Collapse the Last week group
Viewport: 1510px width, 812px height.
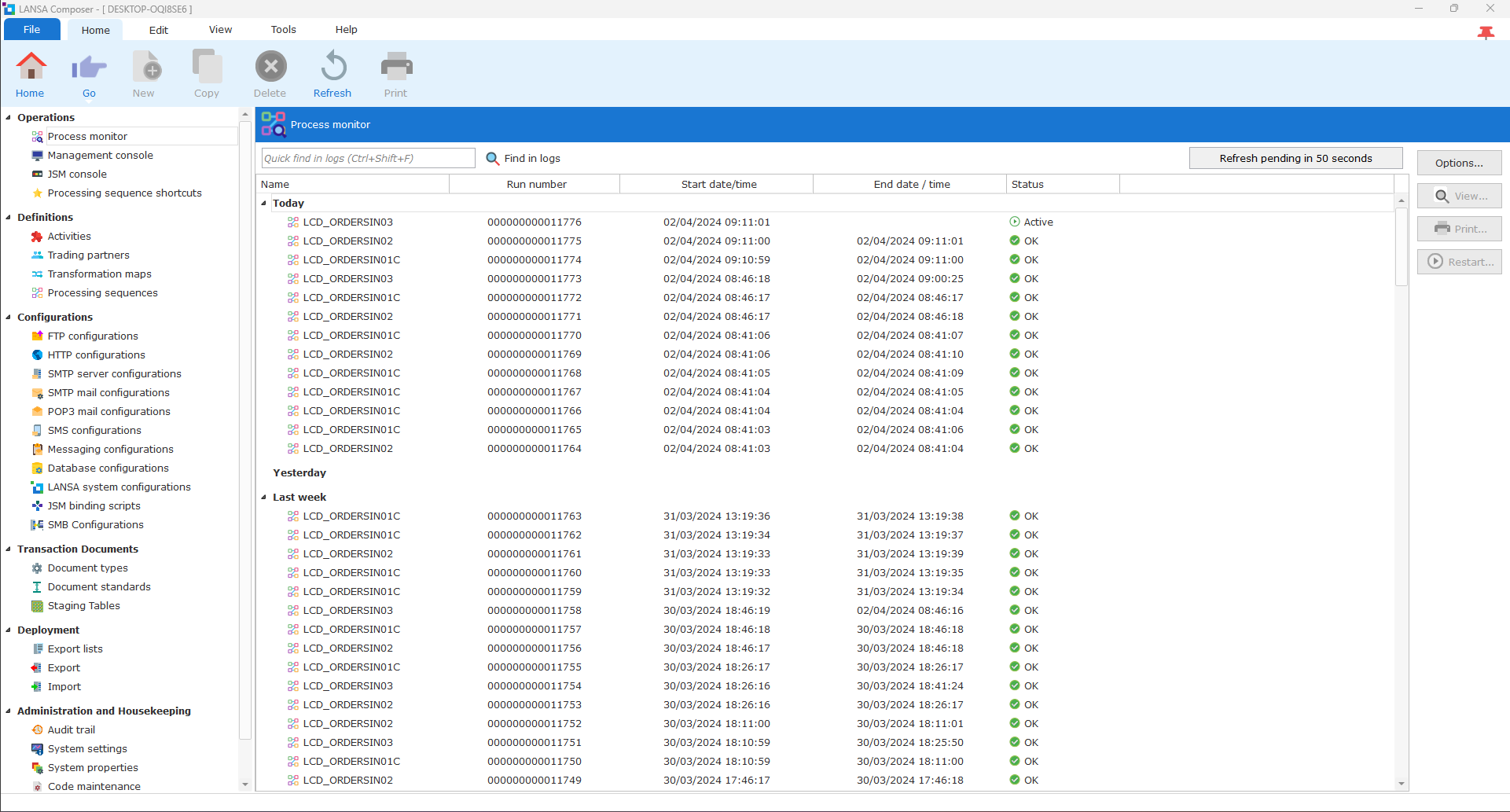pyautogui.click(x=264, y=497)
